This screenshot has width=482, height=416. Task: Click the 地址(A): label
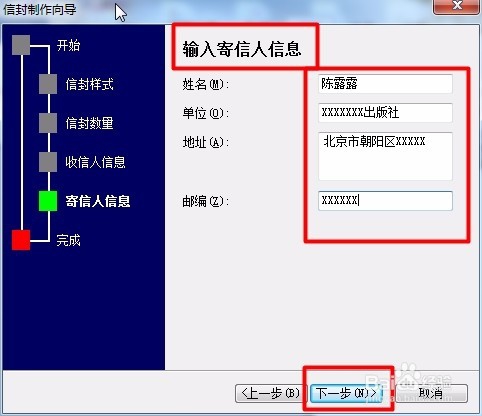[206, 143]
